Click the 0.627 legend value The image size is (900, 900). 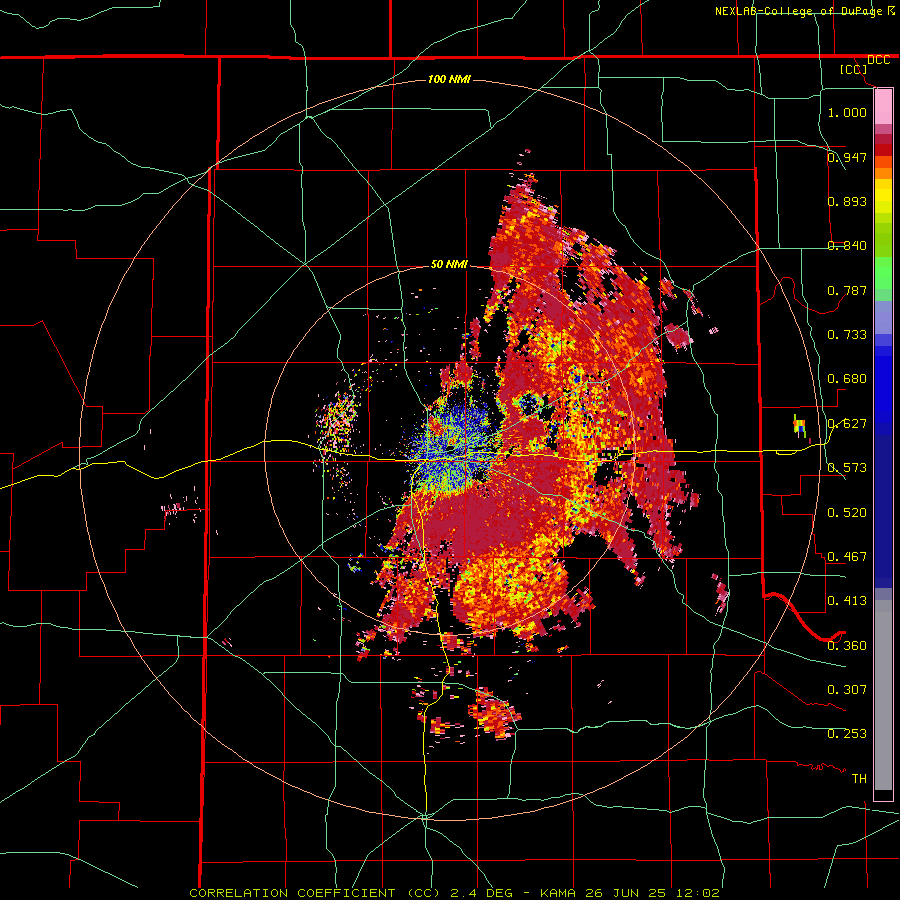click(x=847, y=424)
